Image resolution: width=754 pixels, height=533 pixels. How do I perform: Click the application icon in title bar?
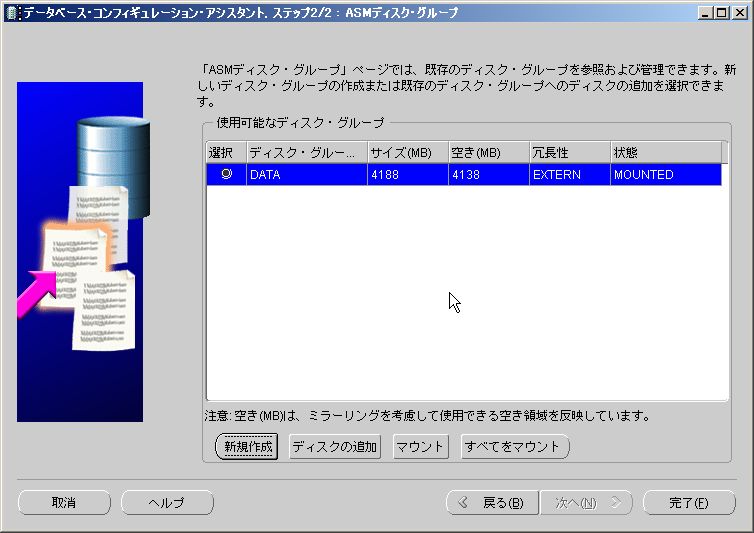point(12,13)
